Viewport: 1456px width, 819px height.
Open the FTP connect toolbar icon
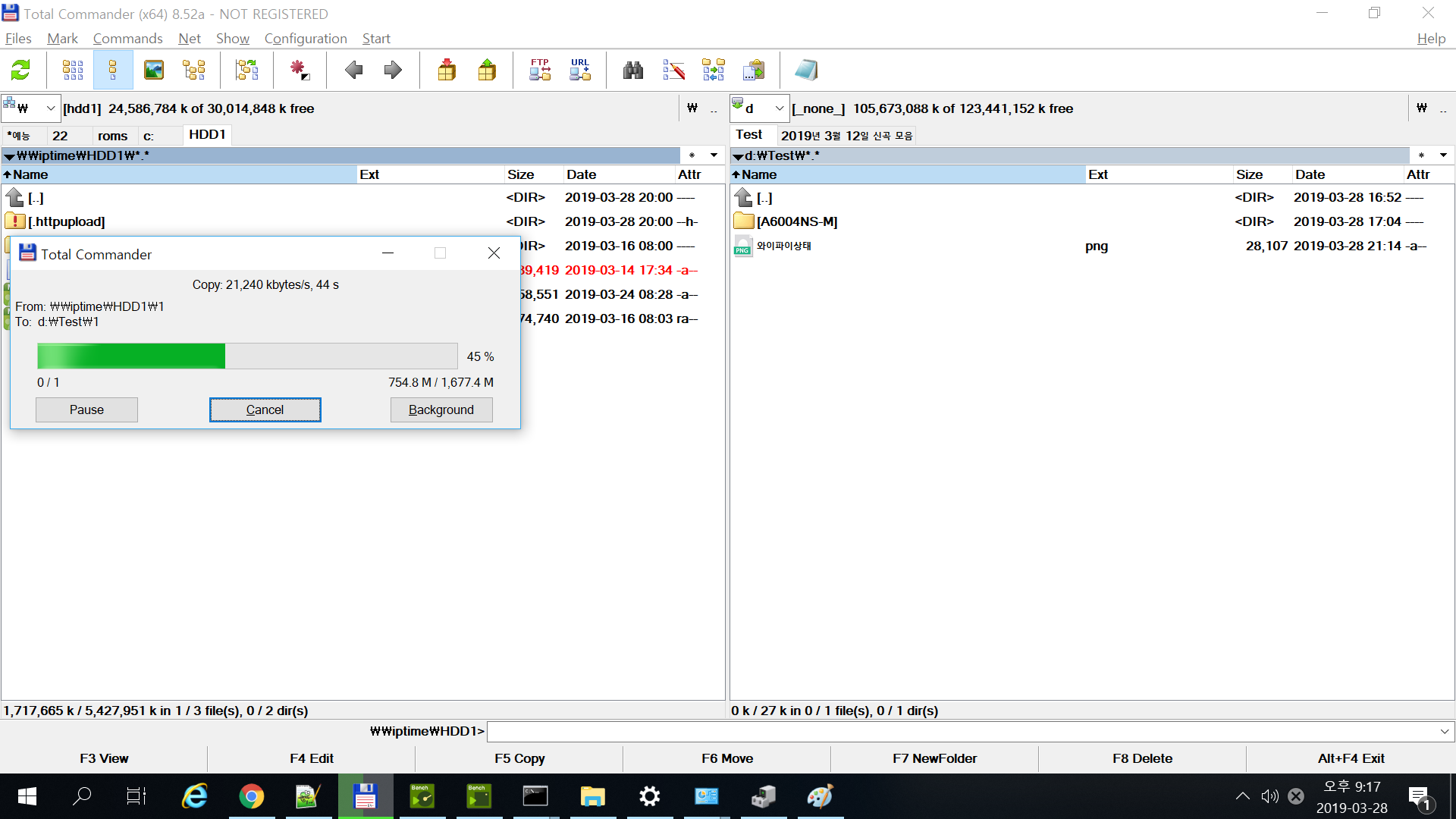tap(540, 71)
